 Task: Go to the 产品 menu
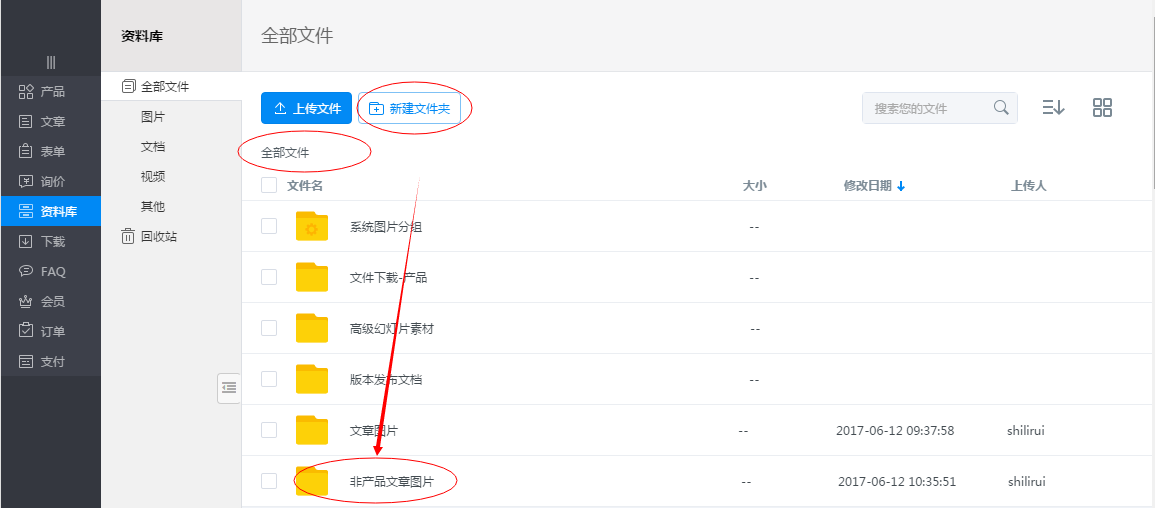(x=52, y=92)
